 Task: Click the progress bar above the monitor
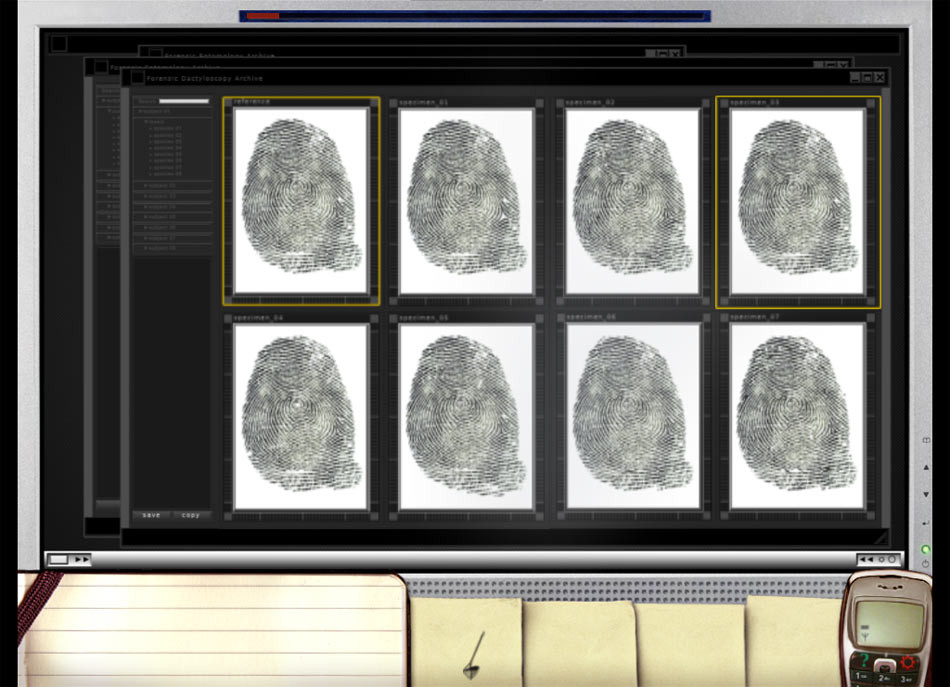click(474, 16)
